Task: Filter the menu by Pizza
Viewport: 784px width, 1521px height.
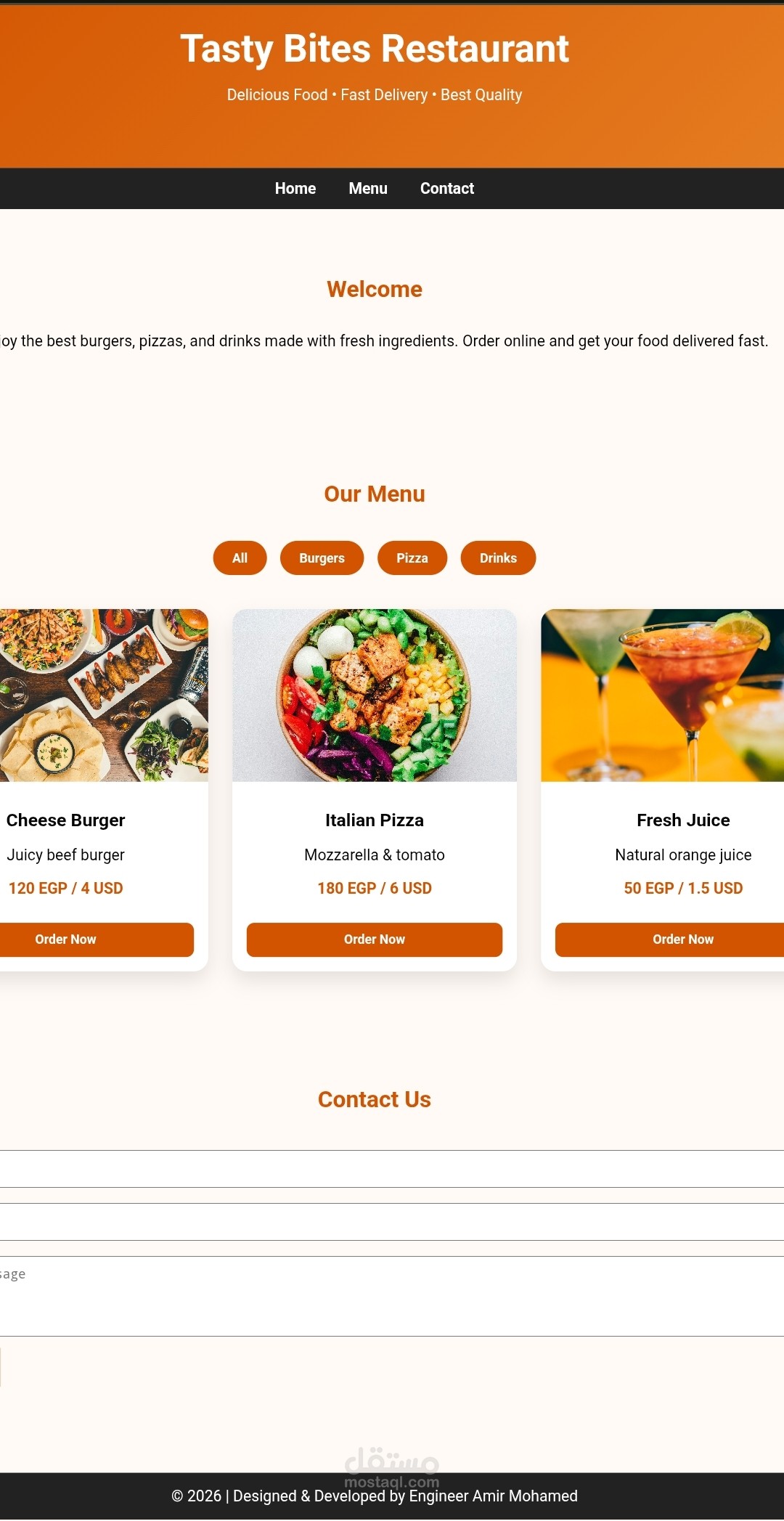Action: pos(412,558)
